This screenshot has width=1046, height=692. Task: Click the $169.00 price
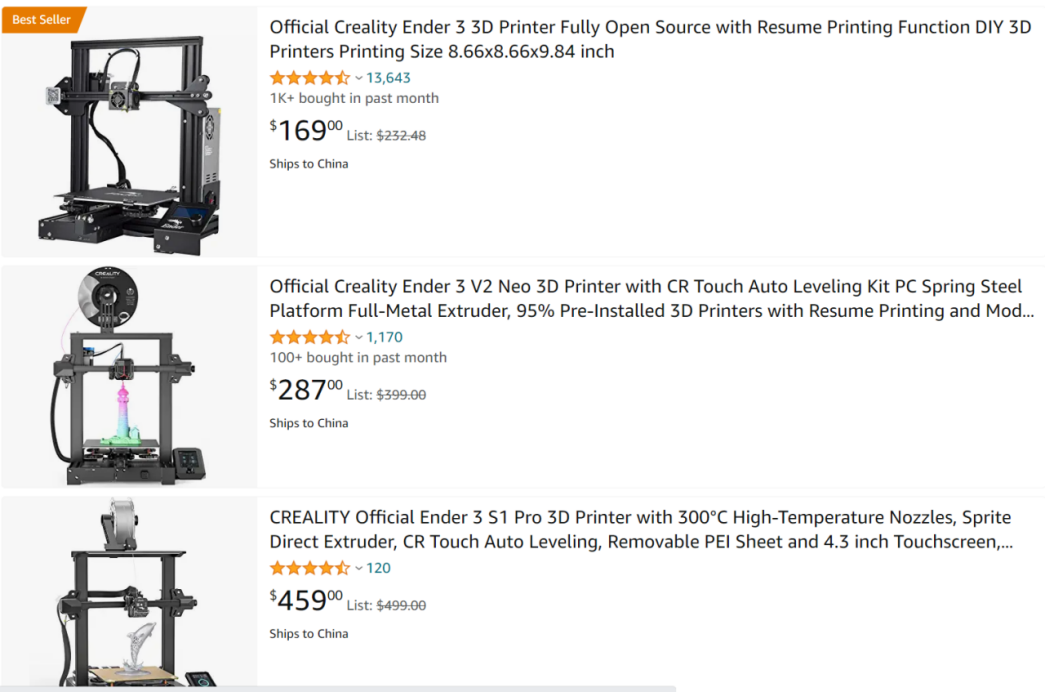click(306, 131)
